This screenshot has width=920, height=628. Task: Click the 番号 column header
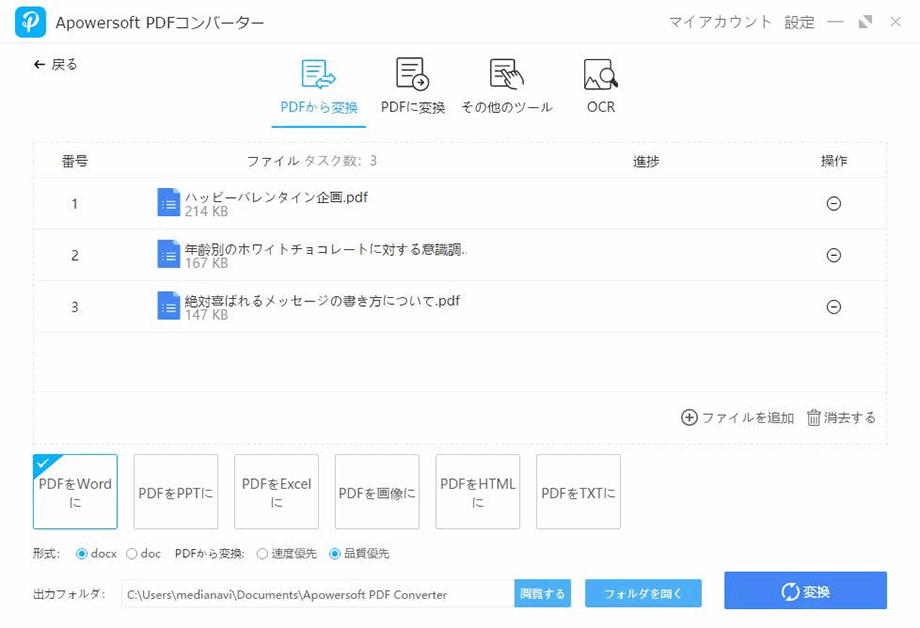75,161
